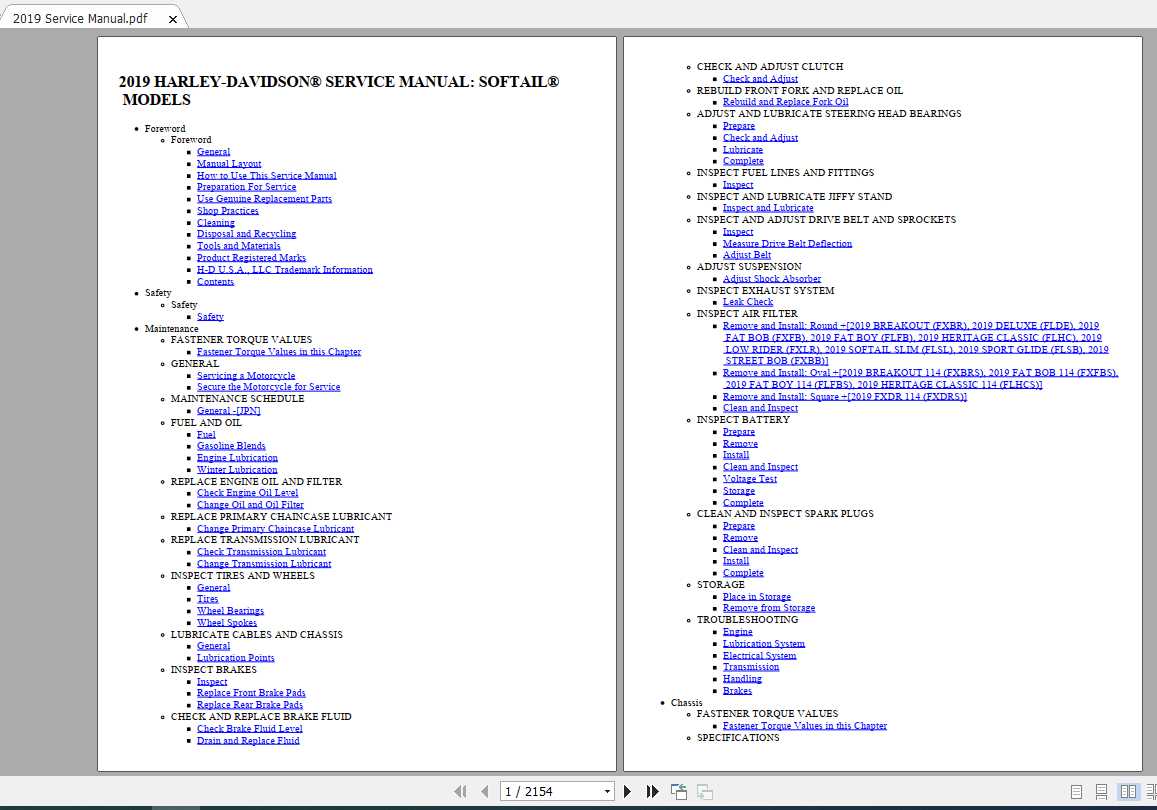Image resolution: width=1157 pixels, height=810 pixels.
Task: Go to the first page
Action: click(x=460, y=791)
